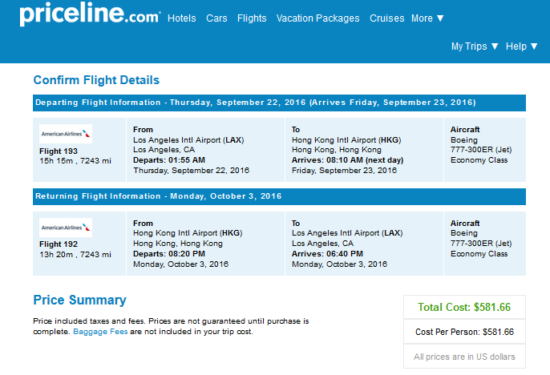Click American Airlines logo for Flight 193
Viewport: 550px width, 375px height.
66,134
